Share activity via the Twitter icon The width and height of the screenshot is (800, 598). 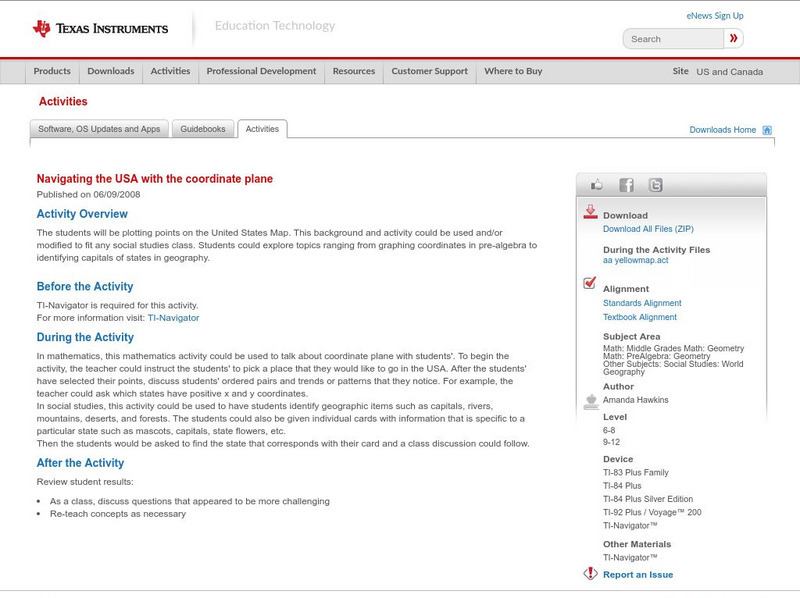coord(655,185)
